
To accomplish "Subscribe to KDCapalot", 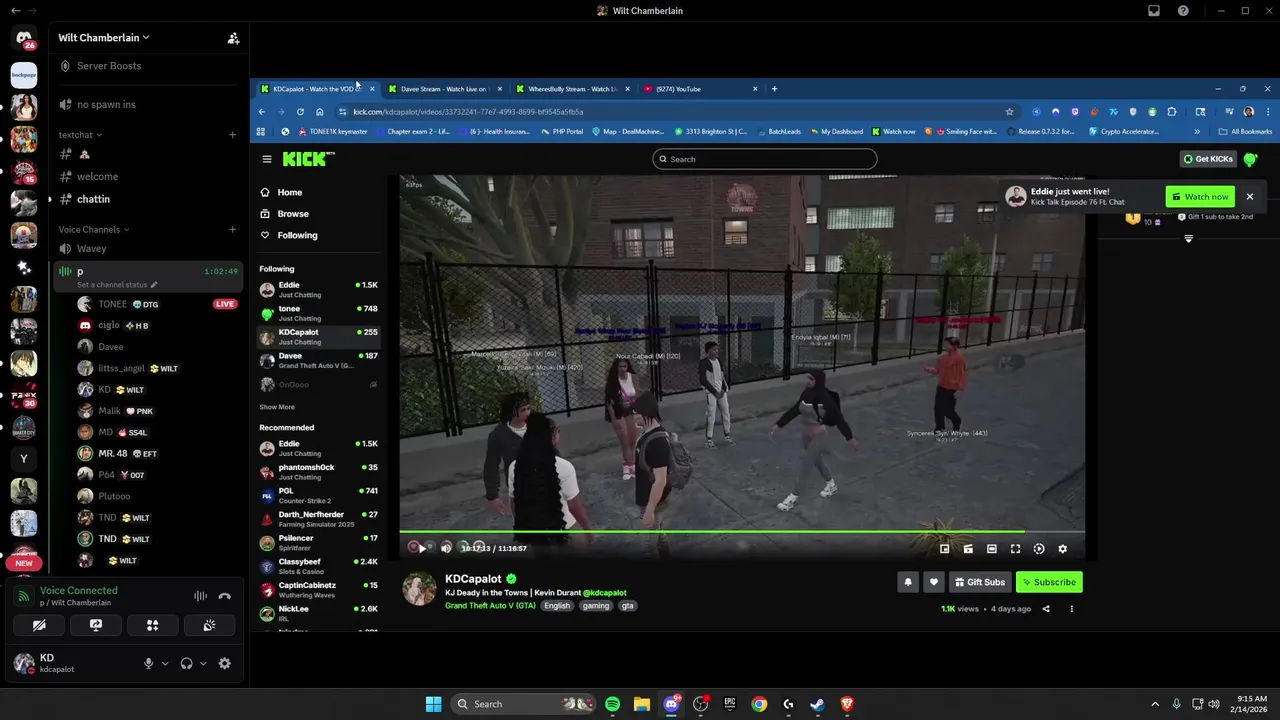I will 1049,582.
